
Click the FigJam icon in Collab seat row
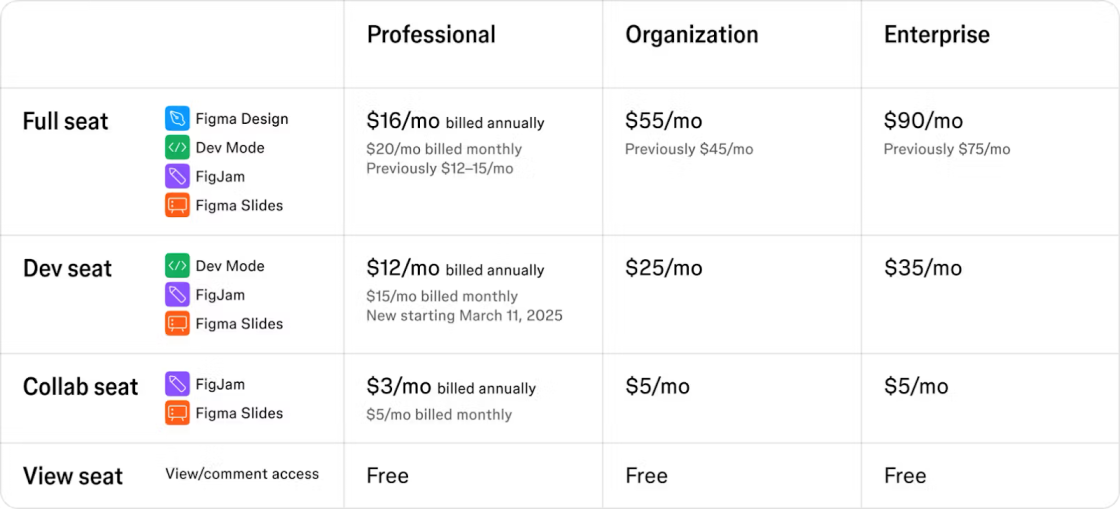click(177, 384)
